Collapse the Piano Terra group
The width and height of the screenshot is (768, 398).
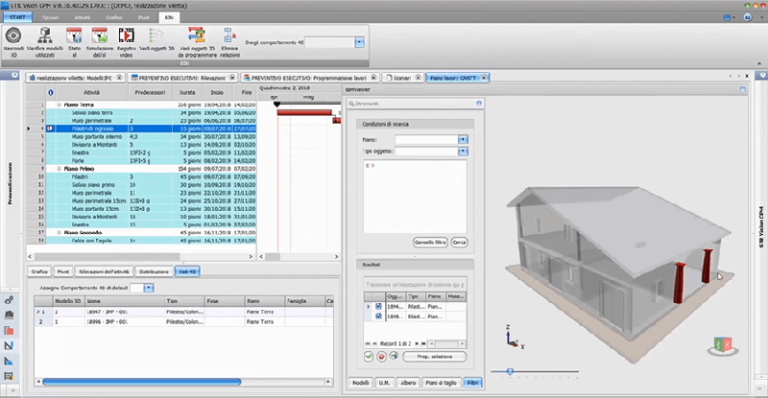coord(59,105)
